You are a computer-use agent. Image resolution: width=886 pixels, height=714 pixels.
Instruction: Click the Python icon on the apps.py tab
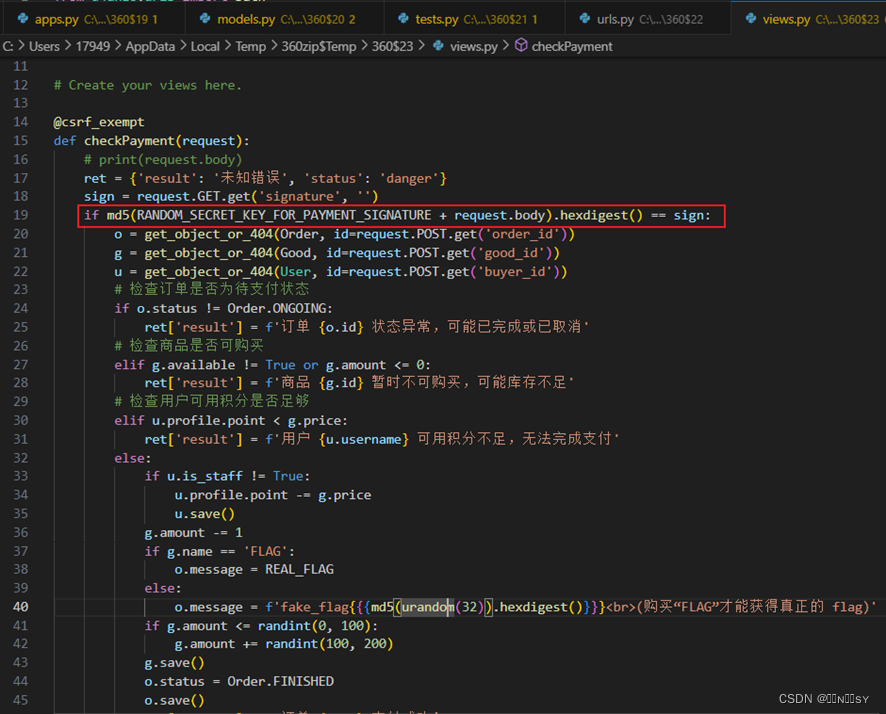coord(24,17)
